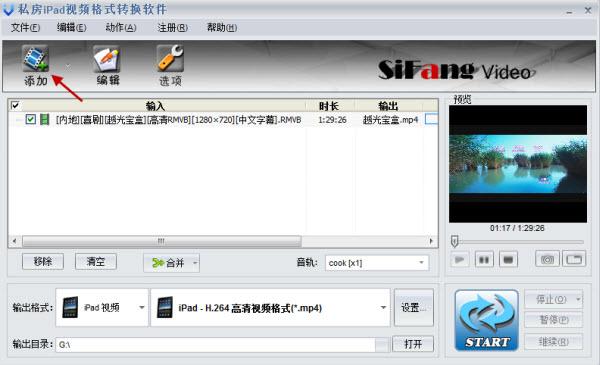Click the preview play button
Viewport: 600px width, 365px height.
coord(460,260)
